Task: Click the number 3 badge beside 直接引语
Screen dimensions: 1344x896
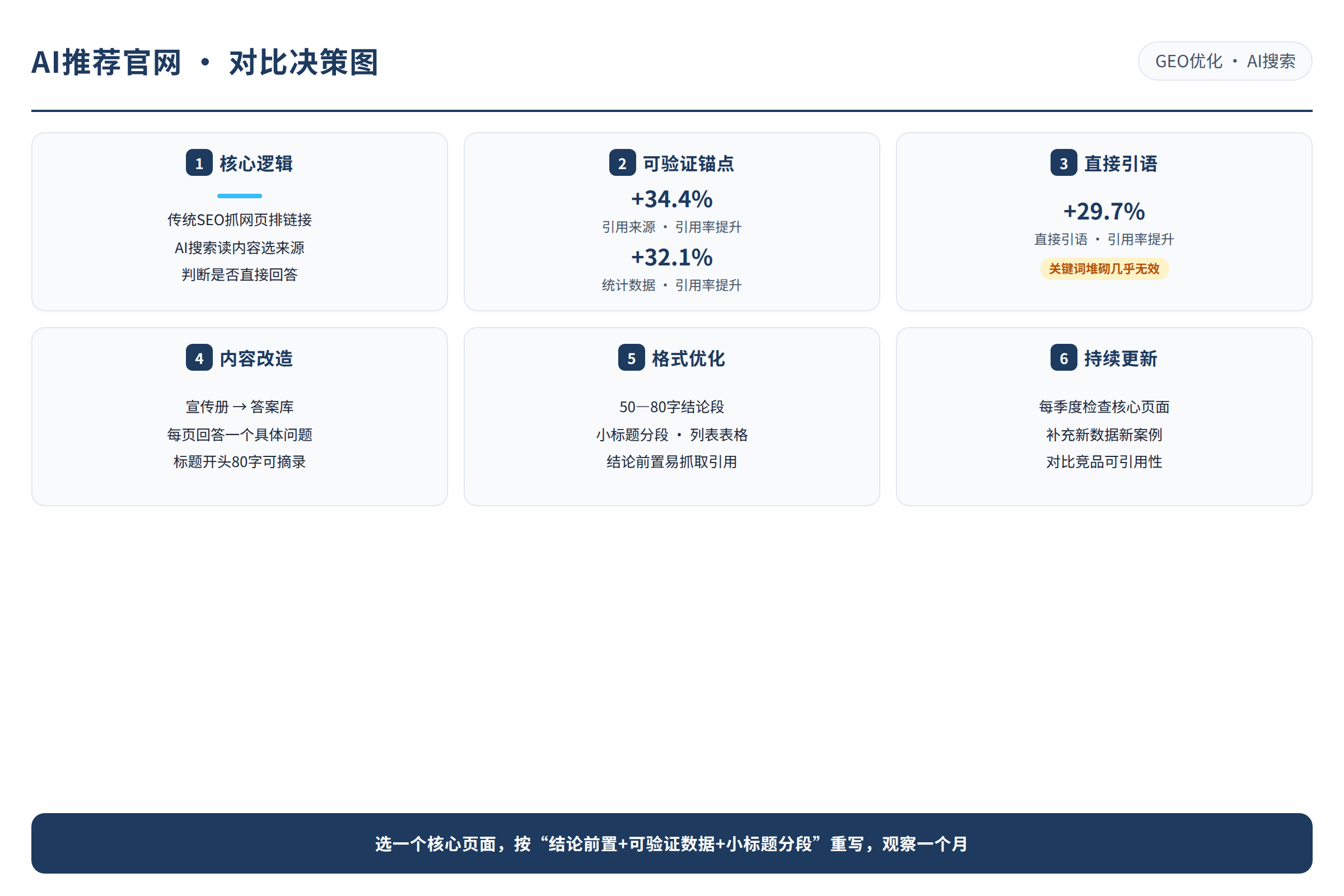Action: pos(1063,163)
